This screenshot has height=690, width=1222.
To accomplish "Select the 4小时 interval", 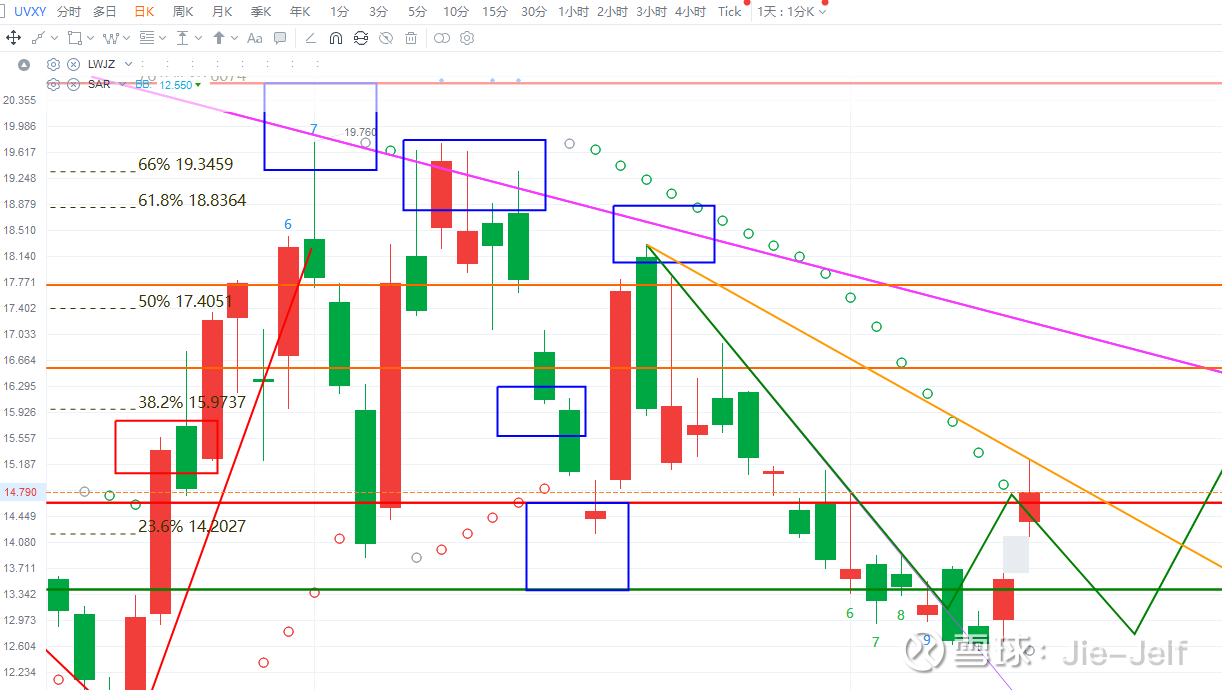I will tap(690, 12).
